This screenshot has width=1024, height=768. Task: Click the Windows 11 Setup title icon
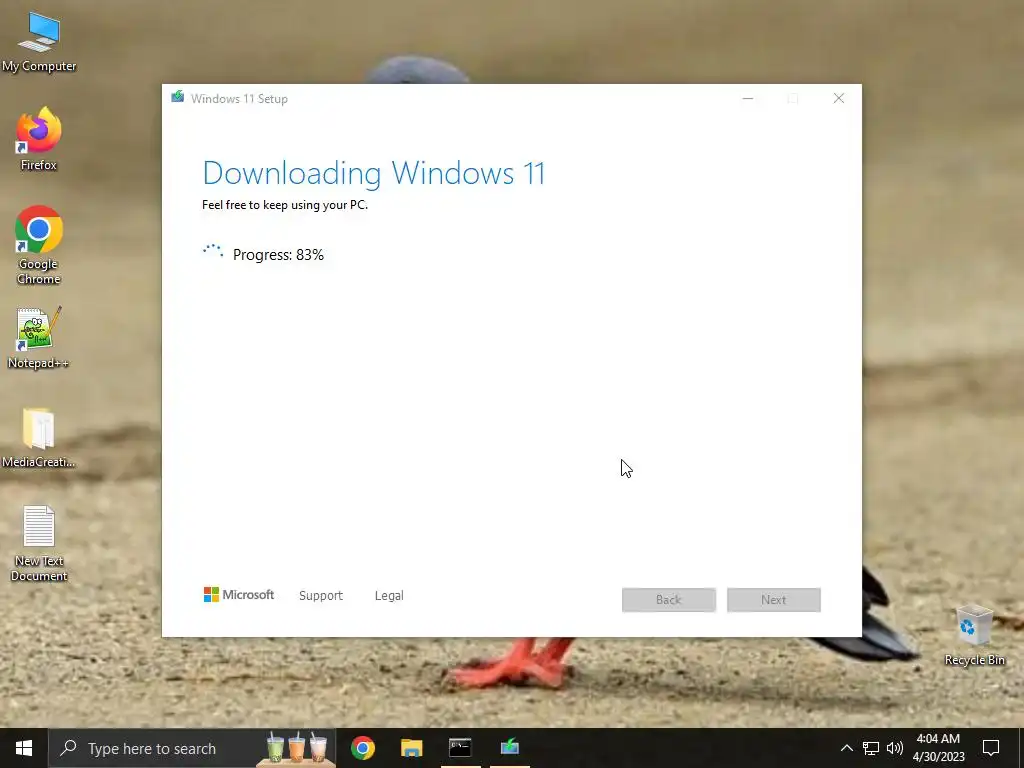[178, 97]
